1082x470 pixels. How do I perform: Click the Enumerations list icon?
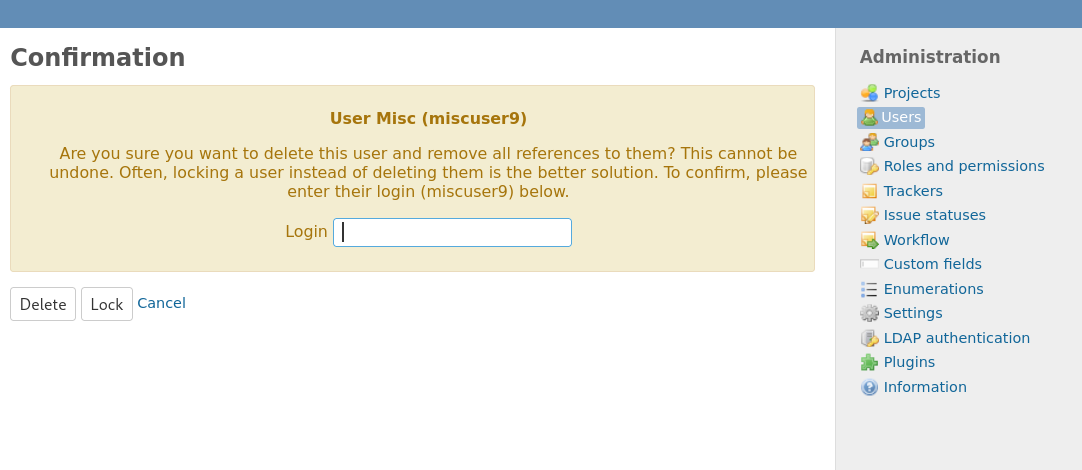(x=869, y=289)
